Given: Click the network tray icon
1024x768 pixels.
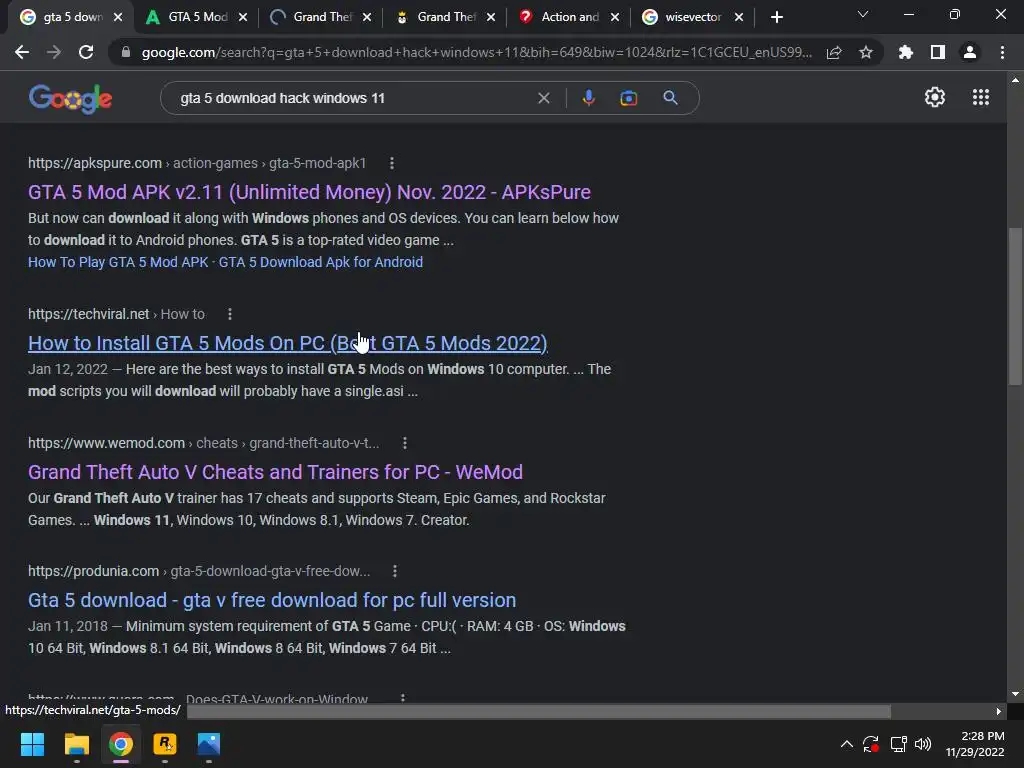Looking at the screenshot, I should [x=898, y=744].
